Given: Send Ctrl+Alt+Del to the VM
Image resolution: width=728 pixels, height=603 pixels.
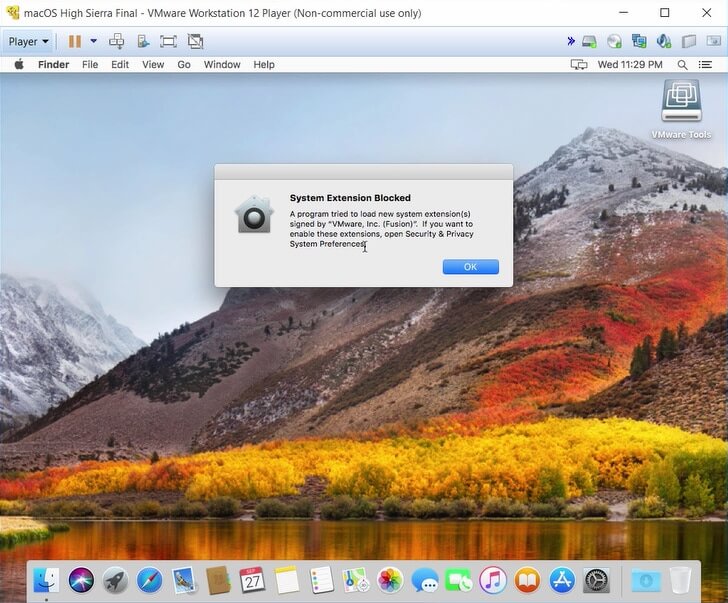Looking at the screenshot, I should click(116, 42).
